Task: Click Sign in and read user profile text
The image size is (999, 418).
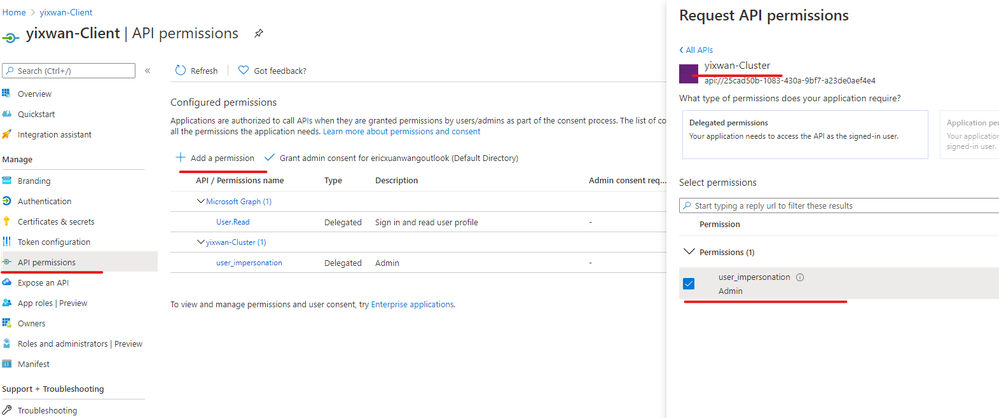Action: point(426,222)
